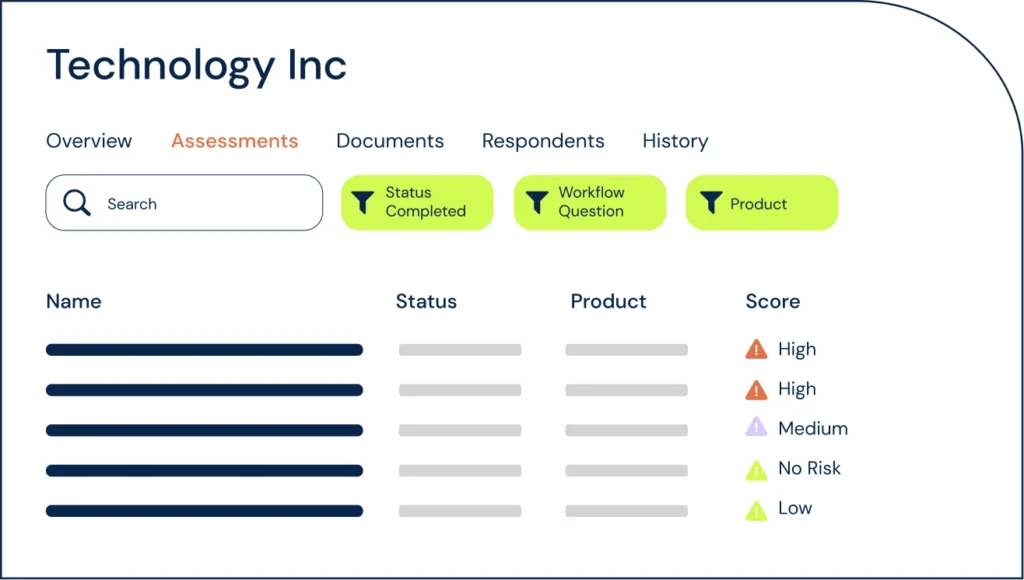
Task: Click the second High risk warning icon
Action: 756,389
